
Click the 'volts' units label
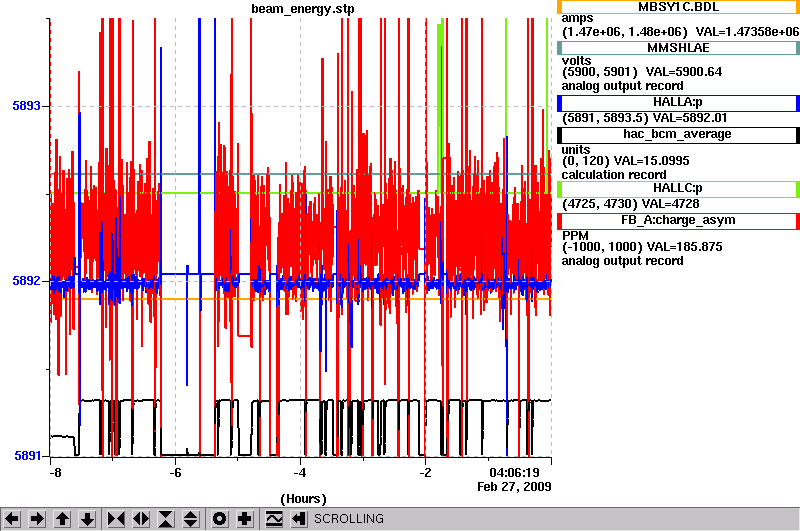577,61
